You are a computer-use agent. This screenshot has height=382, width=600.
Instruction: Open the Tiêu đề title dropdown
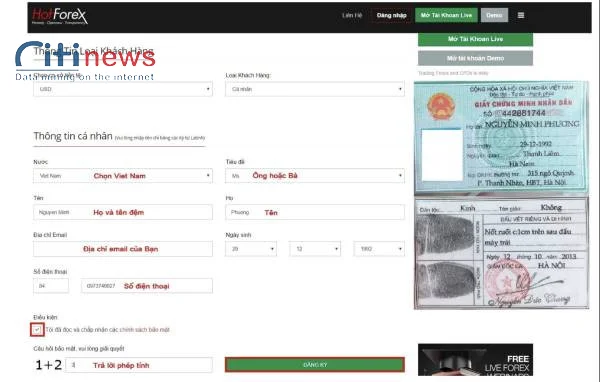[315, 176]
